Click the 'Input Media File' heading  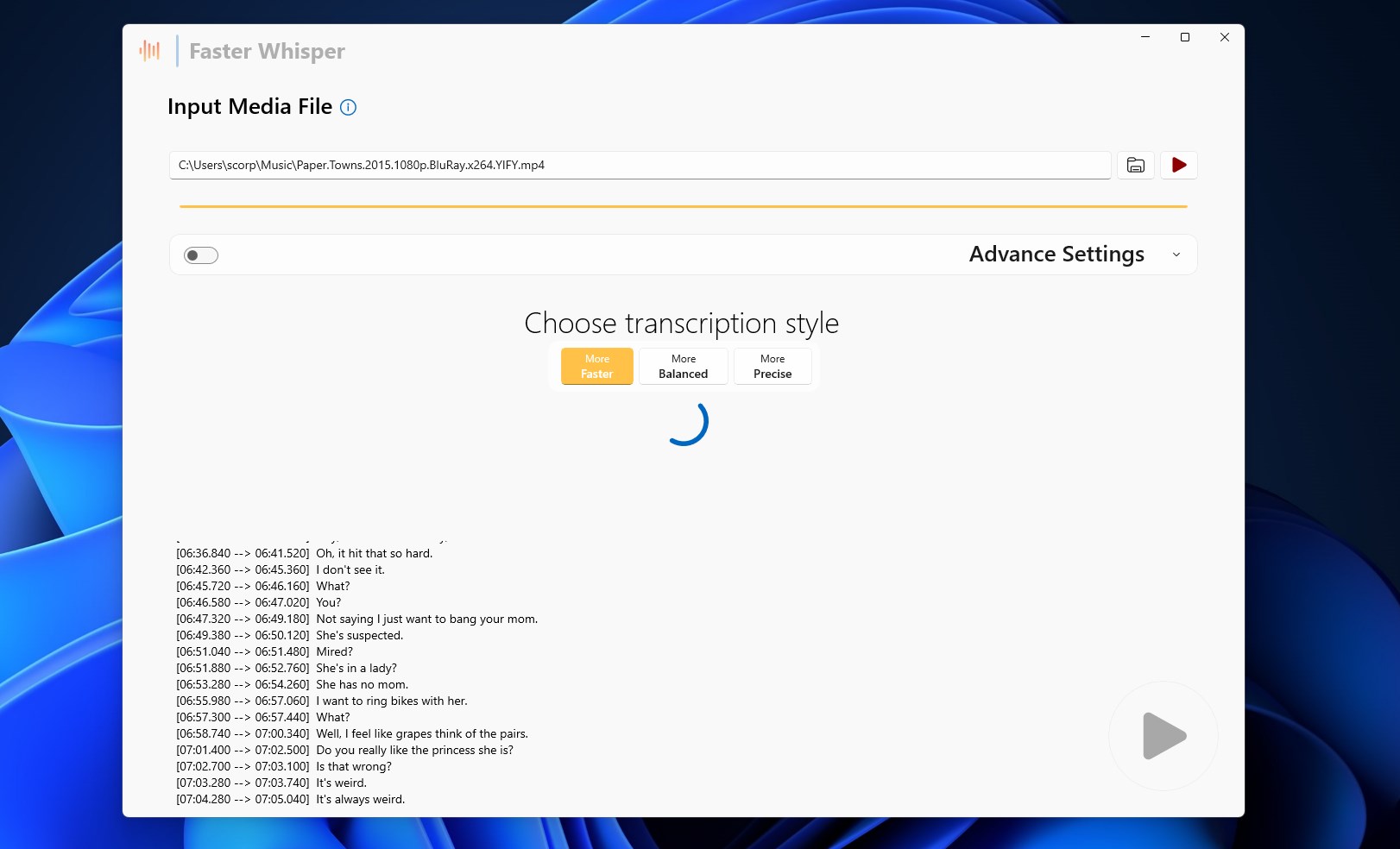point(249,106)
